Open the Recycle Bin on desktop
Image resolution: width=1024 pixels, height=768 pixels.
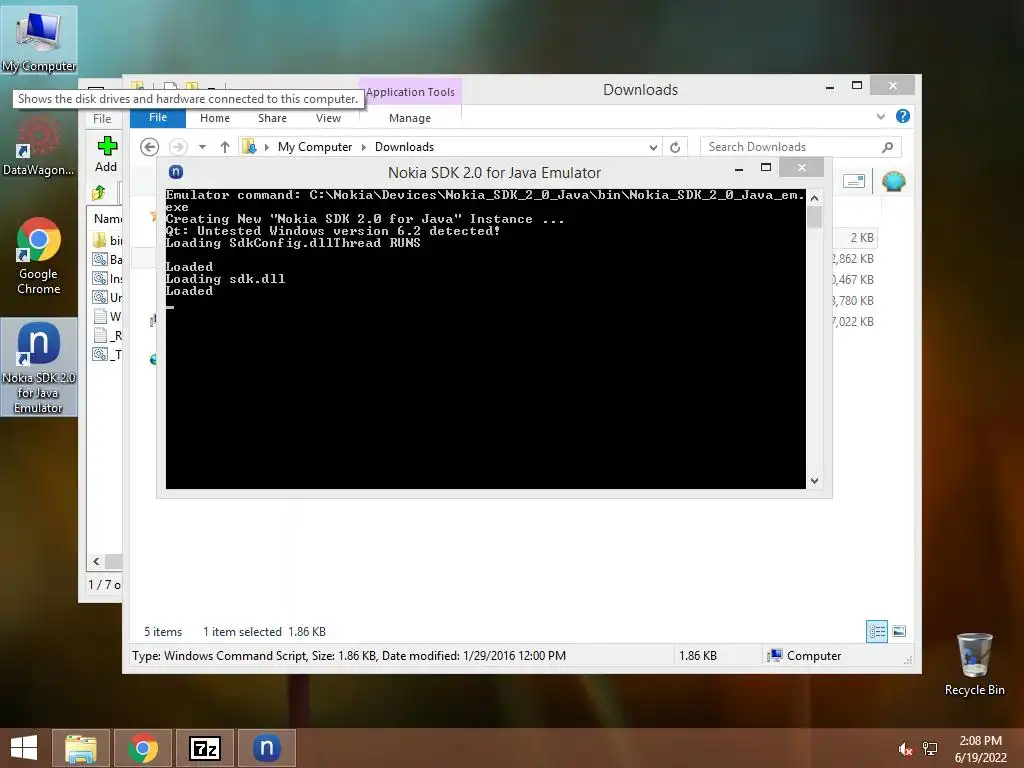pos(974,664)
